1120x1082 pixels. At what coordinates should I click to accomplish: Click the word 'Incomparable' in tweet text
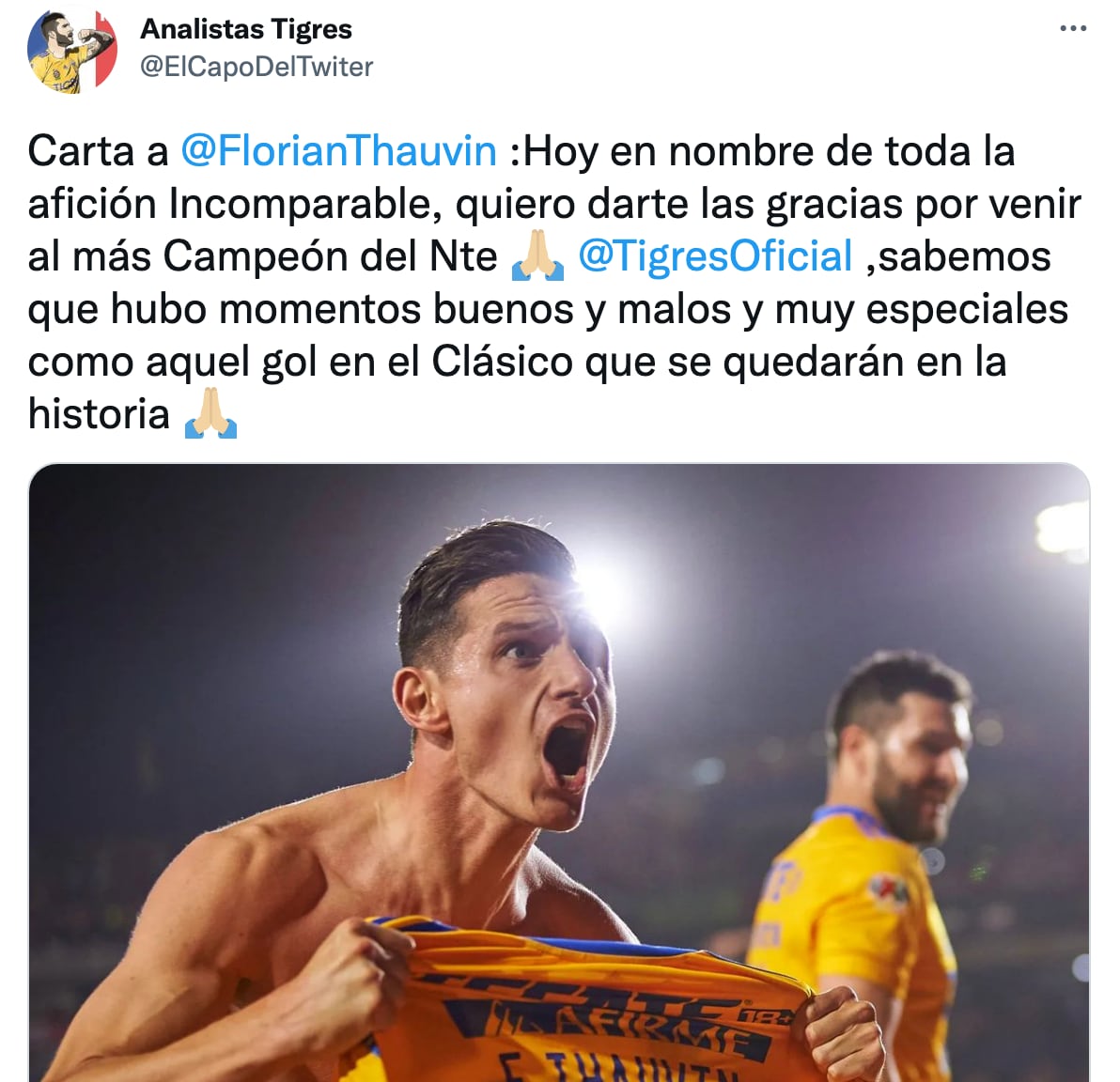[x=300, y=204]
